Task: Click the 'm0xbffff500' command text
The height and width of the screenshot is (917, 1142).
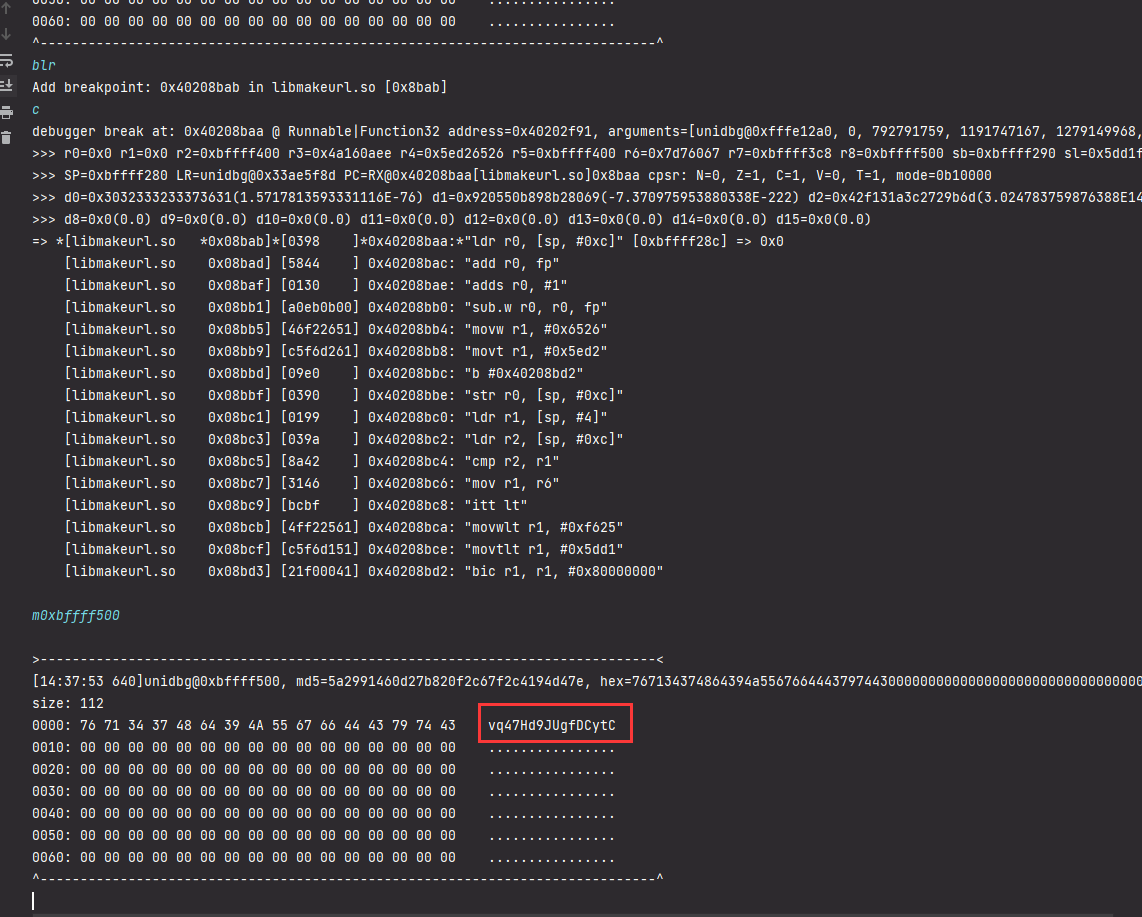Action: click(x=76, y=615)
